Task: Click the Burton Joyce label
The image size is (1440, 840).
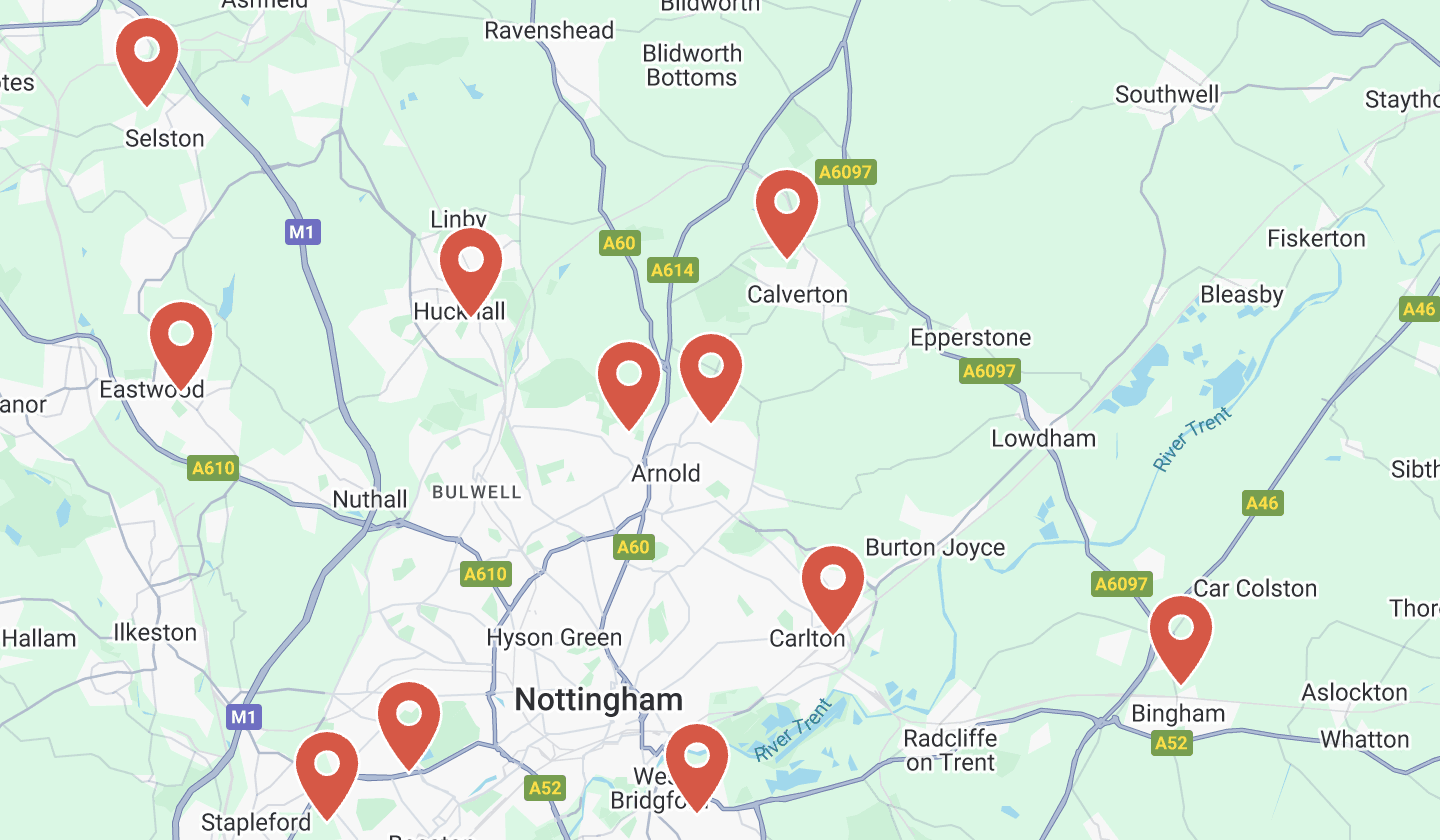Action: [935, 547]
